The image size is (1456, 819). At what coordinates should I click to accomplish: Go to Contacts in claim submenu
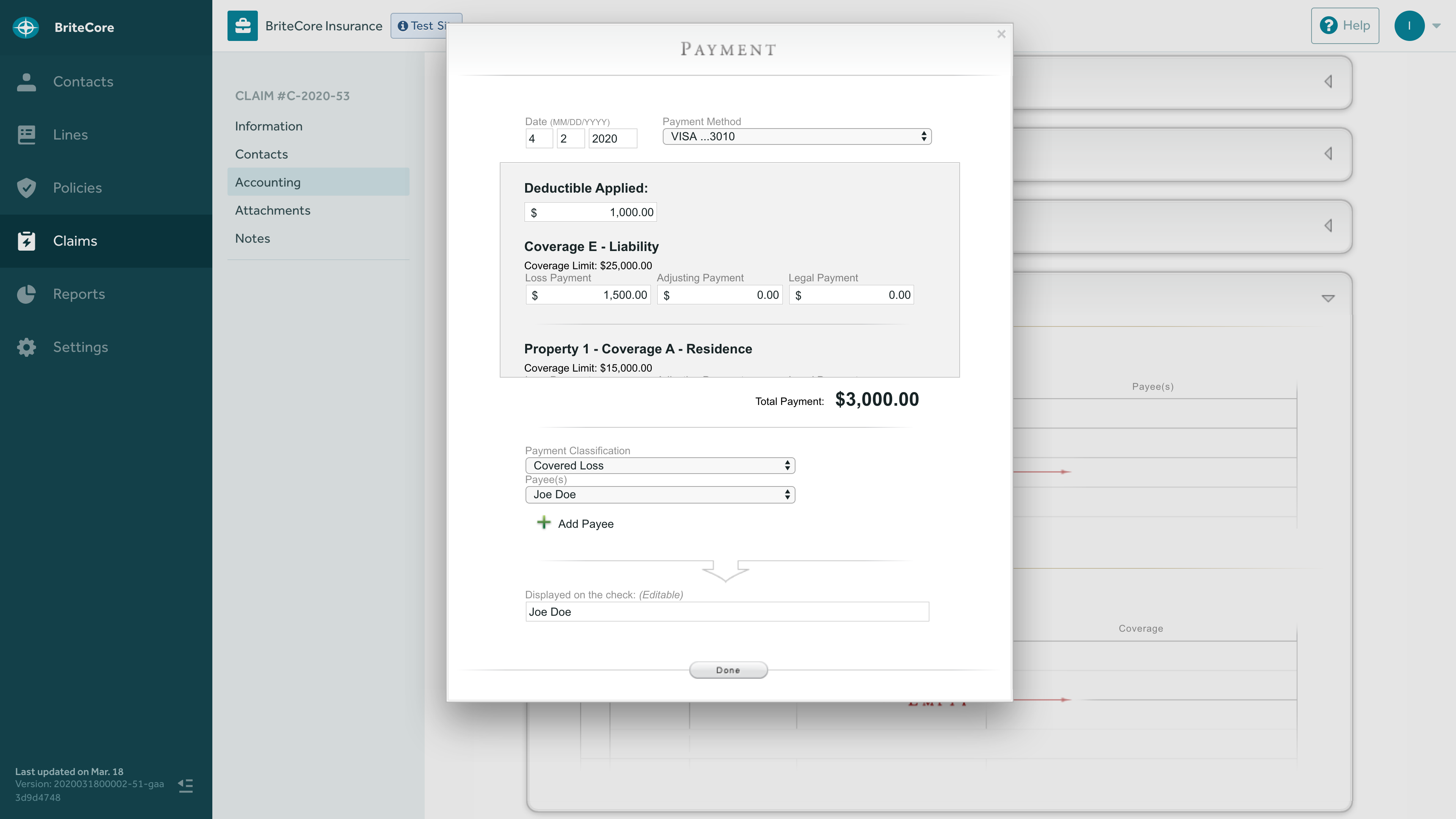pos(261,154)
